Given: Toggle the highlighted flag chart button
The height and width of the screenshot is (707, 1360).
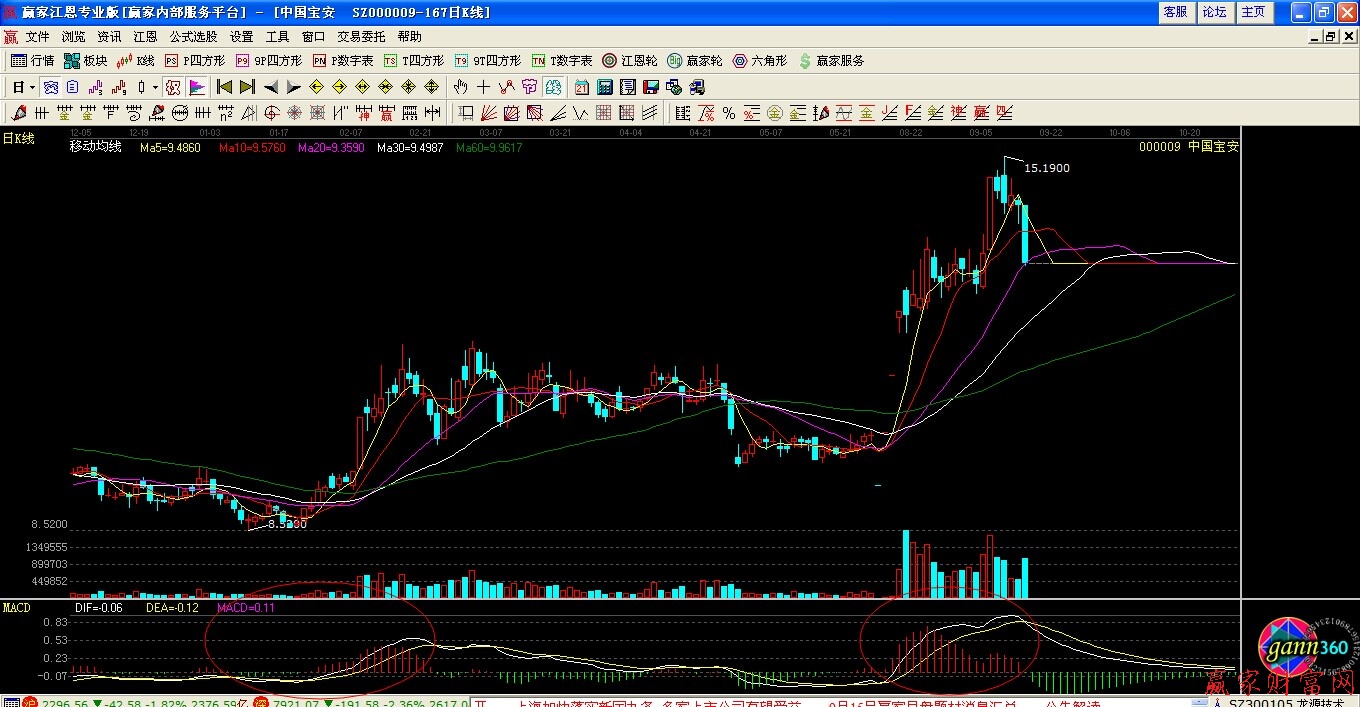Looking at the screenshot, I should 197,87.
